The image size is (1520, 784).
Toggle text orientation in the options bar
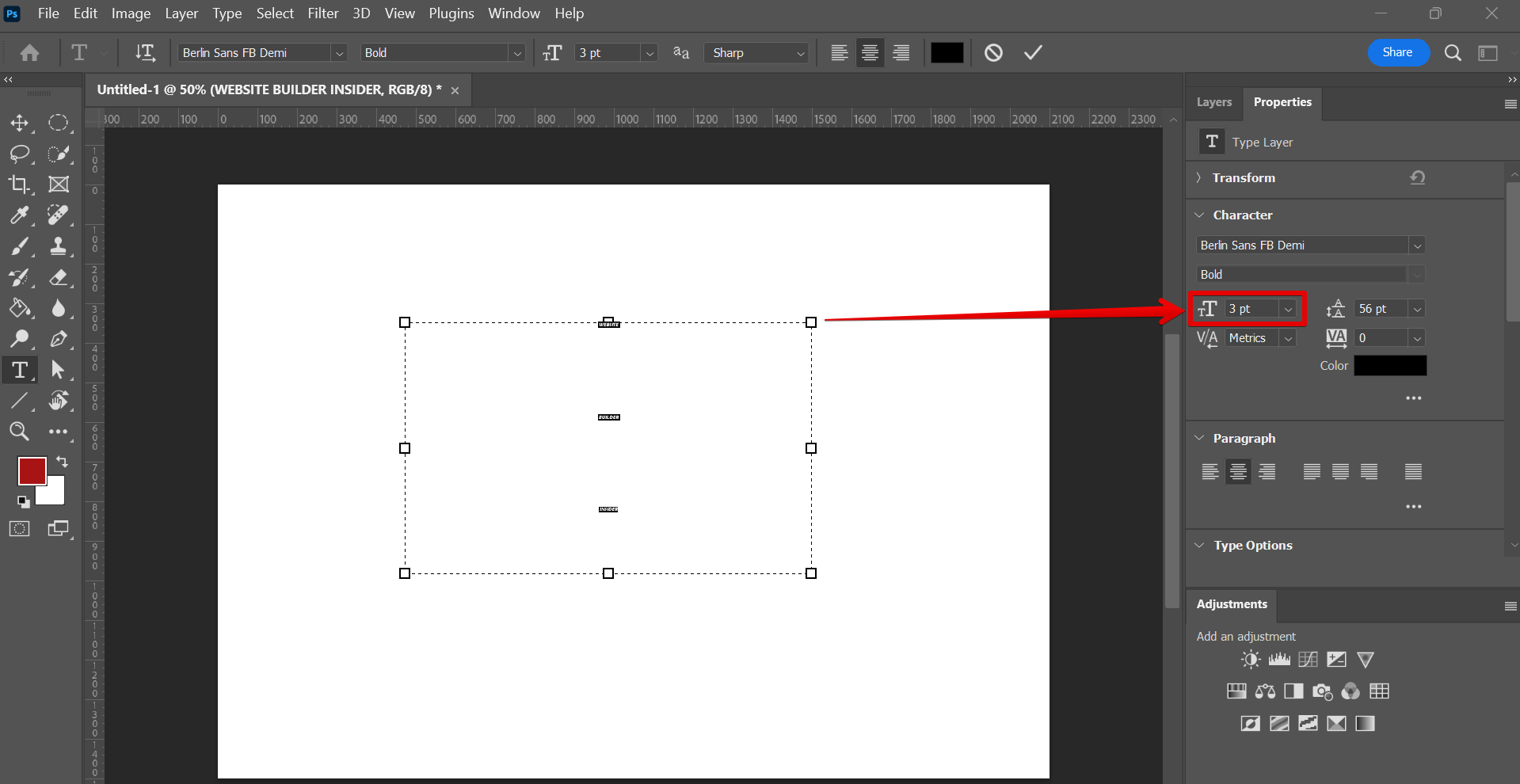[x=145, y=53]
